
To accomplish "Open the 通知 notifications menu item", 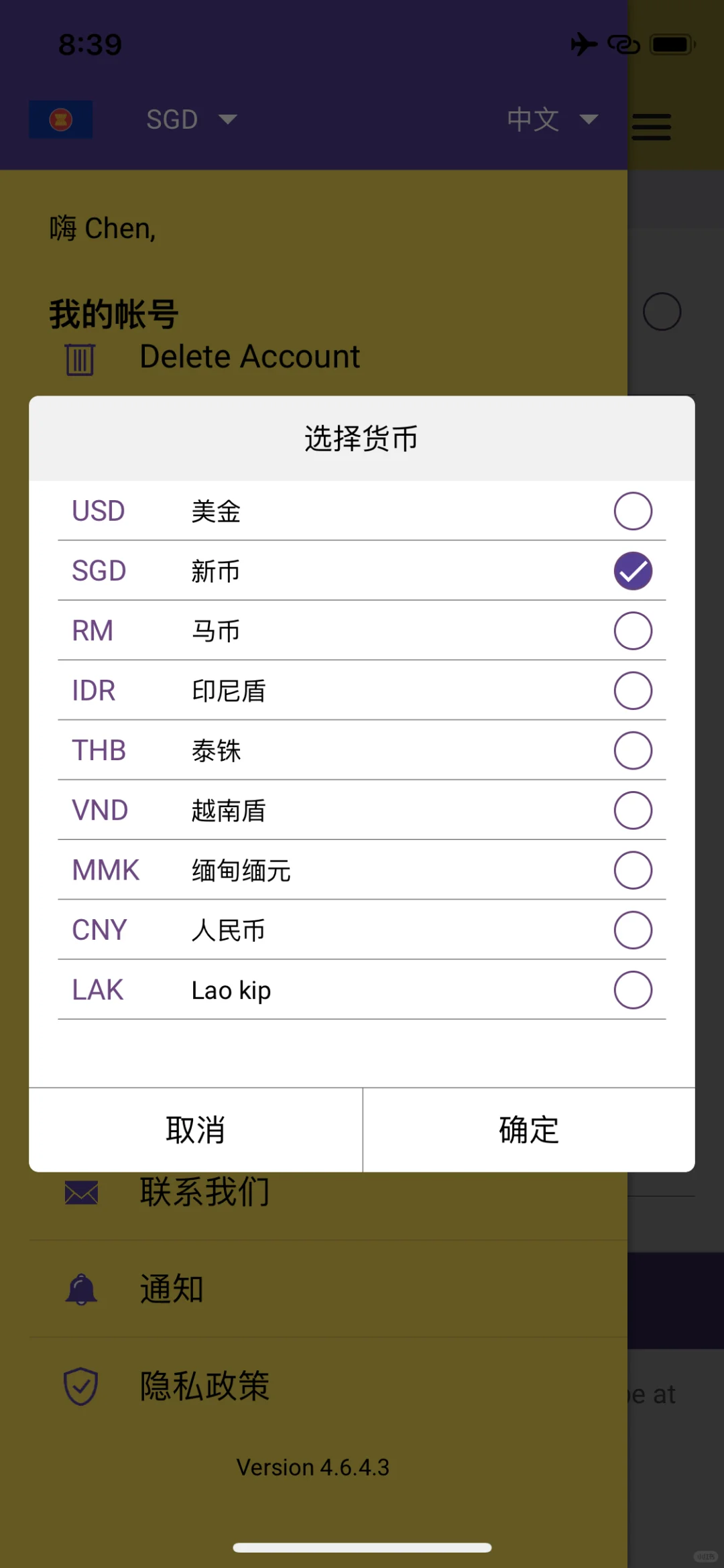I will pos(328,1289).
